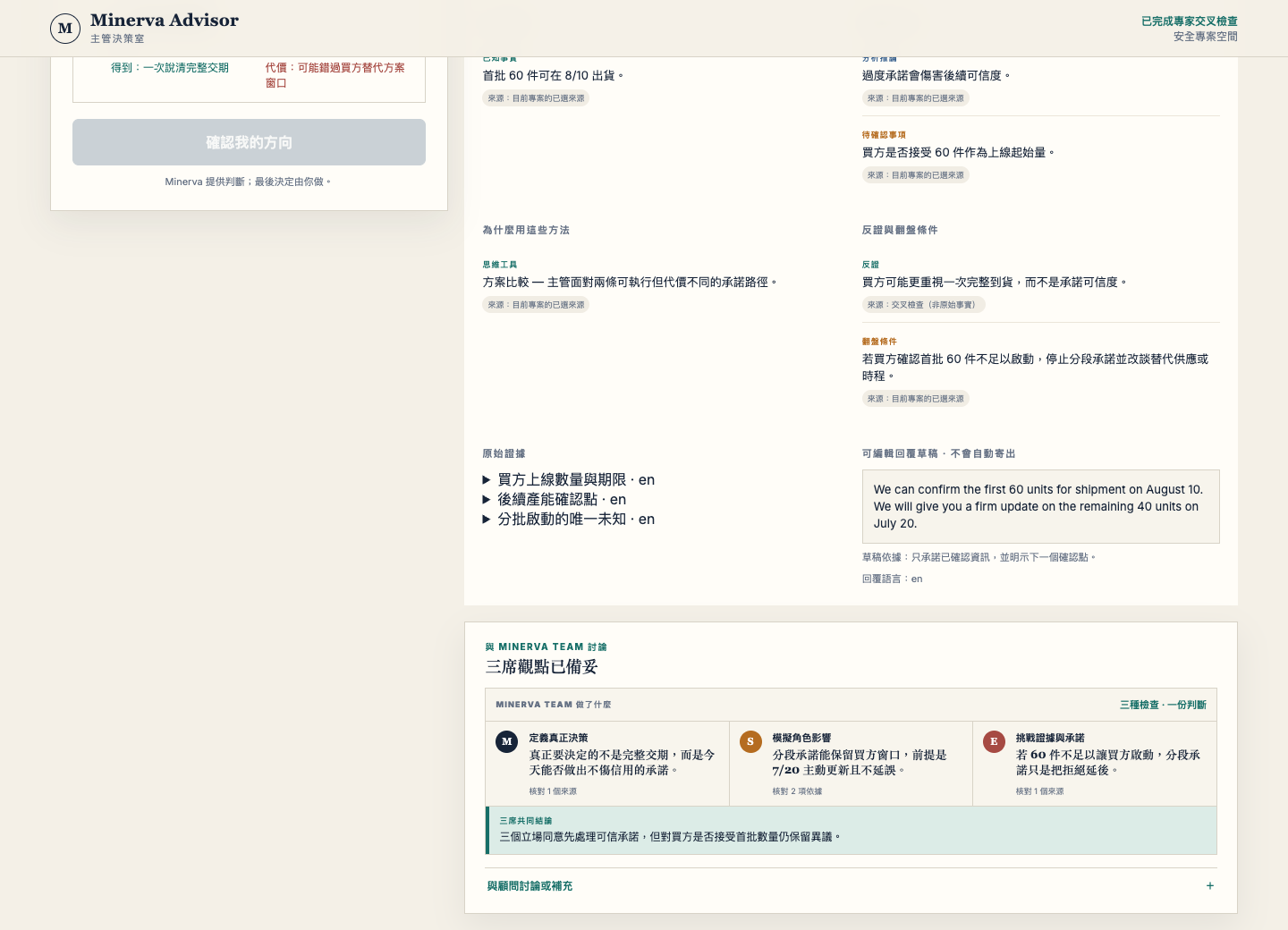
Task: Click the source tag under 首批 60 件可在 8/10 出貨
Action: [536, 98]
